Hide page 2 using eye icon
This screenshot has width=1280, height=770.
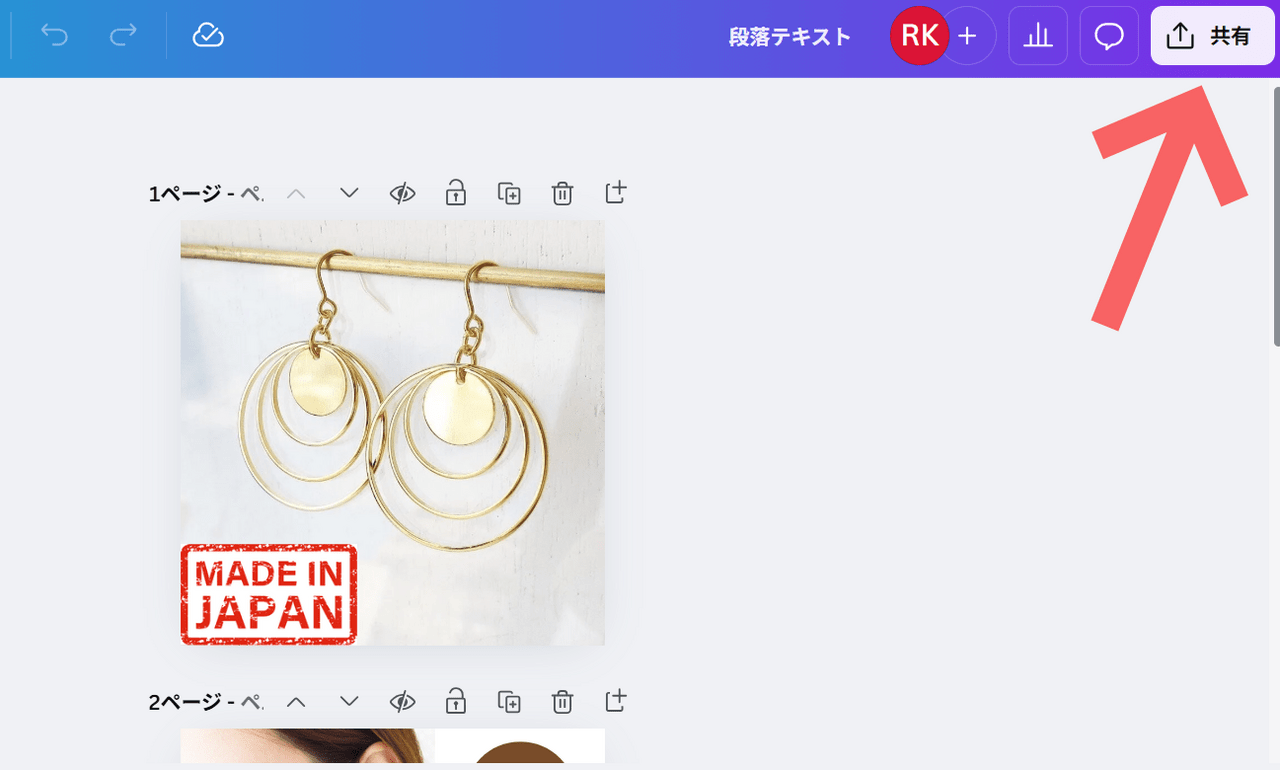click(x=402, y=701)
